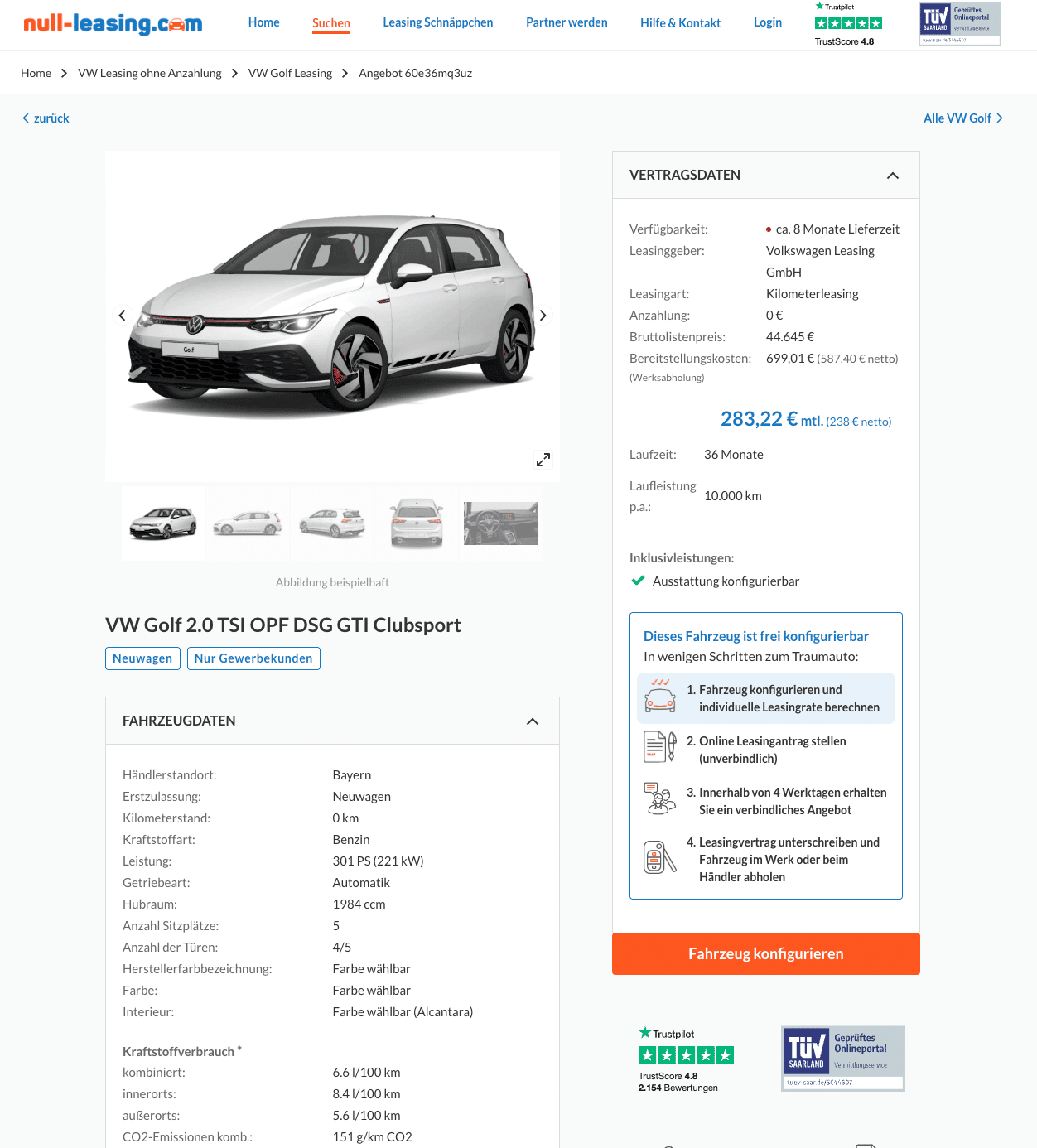Click the Farbe wählbar (Alcantara) value
This screenshot has height=1148, width=1037.
pos(403,1012)
